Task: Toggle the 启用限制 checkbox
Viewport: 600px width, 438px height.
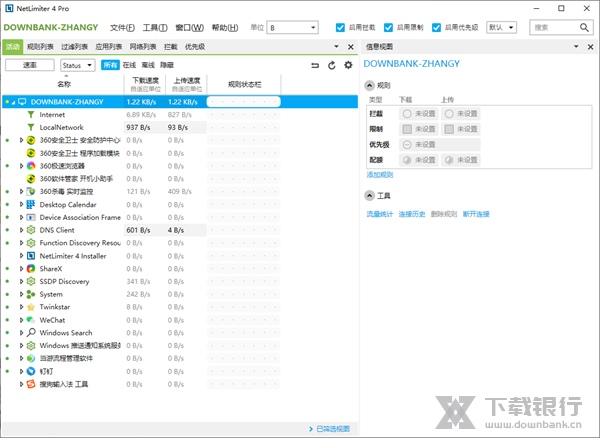Action: coord(388,28)
